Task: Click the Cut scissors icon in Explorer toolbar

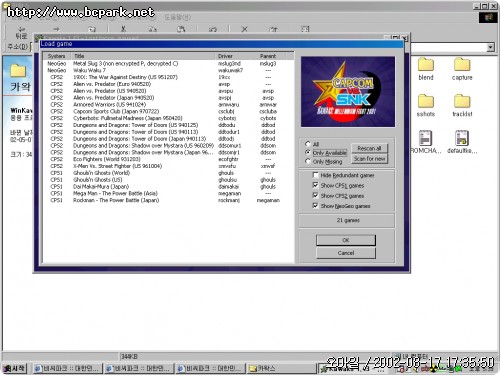Action: [x=123, y=29]
